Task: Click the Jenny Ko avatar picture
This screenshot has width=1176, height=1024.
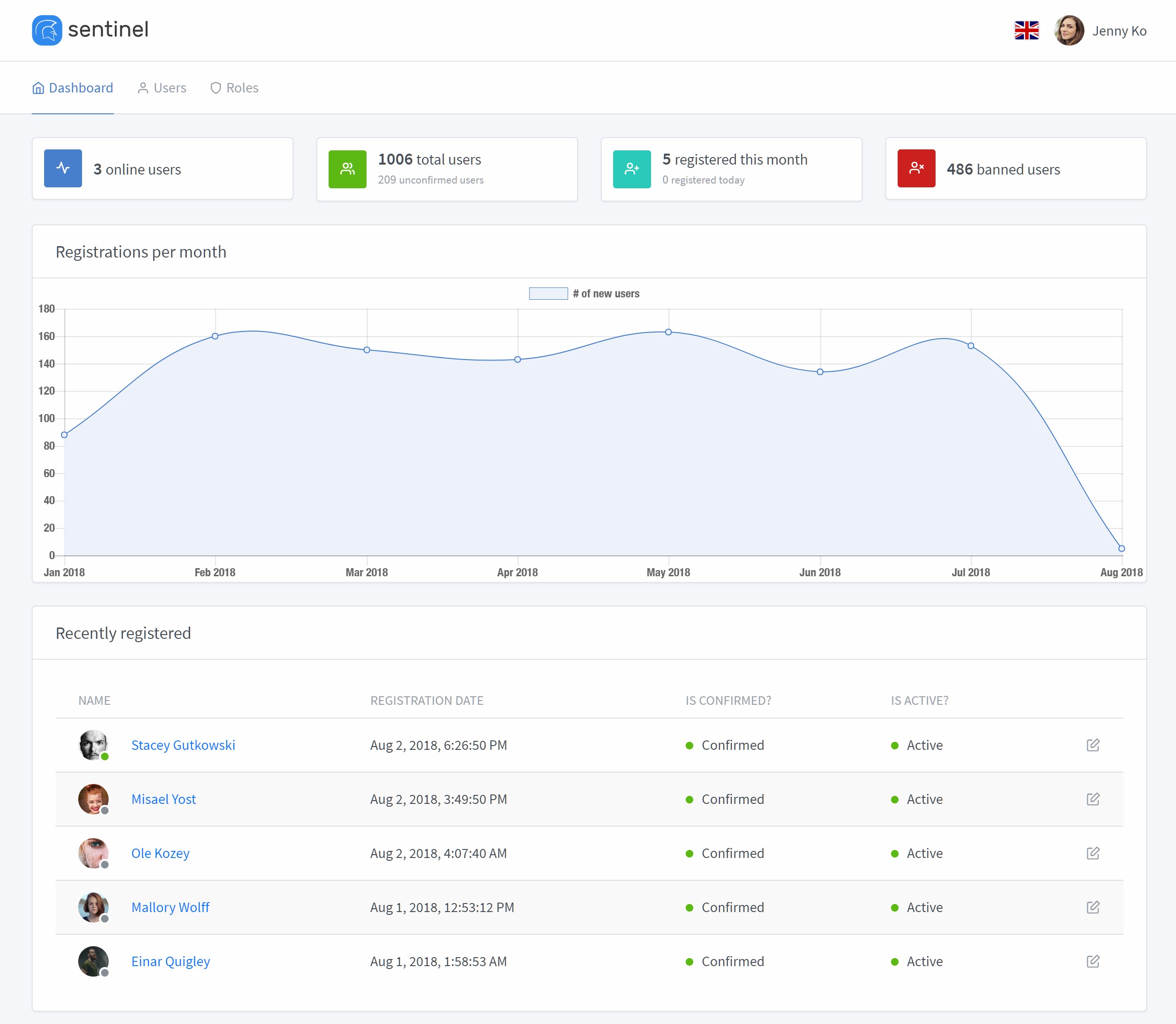Action: coord(1069,30)
